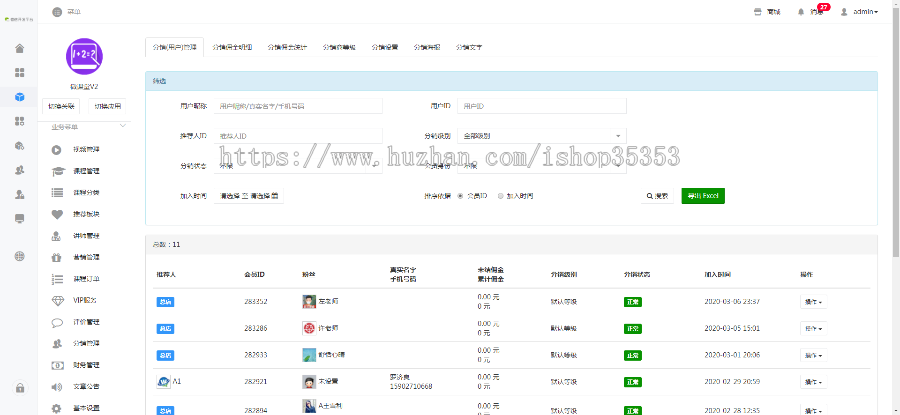
Task: Click the left switch button under app logo
Action: (x=61, y=106)
